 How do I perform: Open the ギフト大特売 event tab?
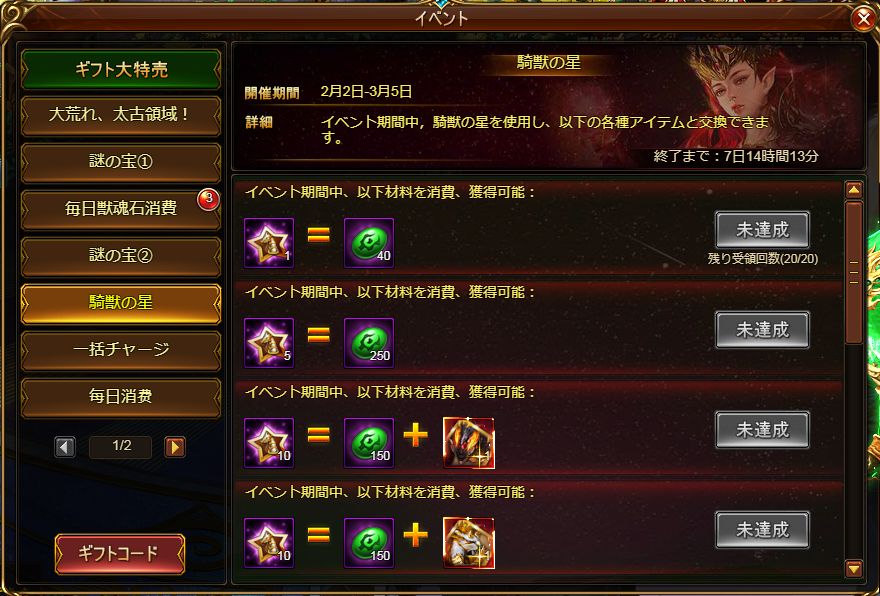[x=121, y=69]
